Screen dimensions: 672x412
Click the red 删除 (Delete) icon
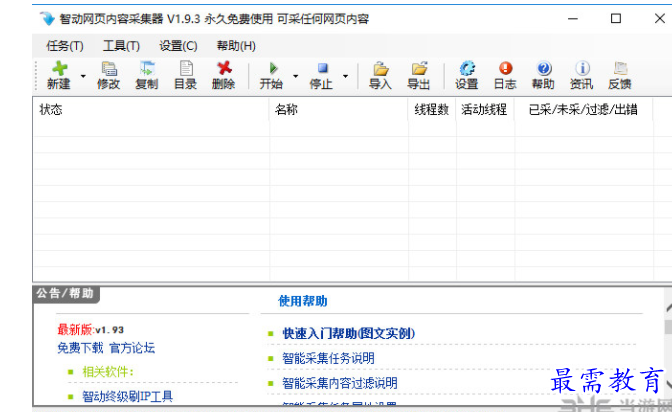coord(223,75)
